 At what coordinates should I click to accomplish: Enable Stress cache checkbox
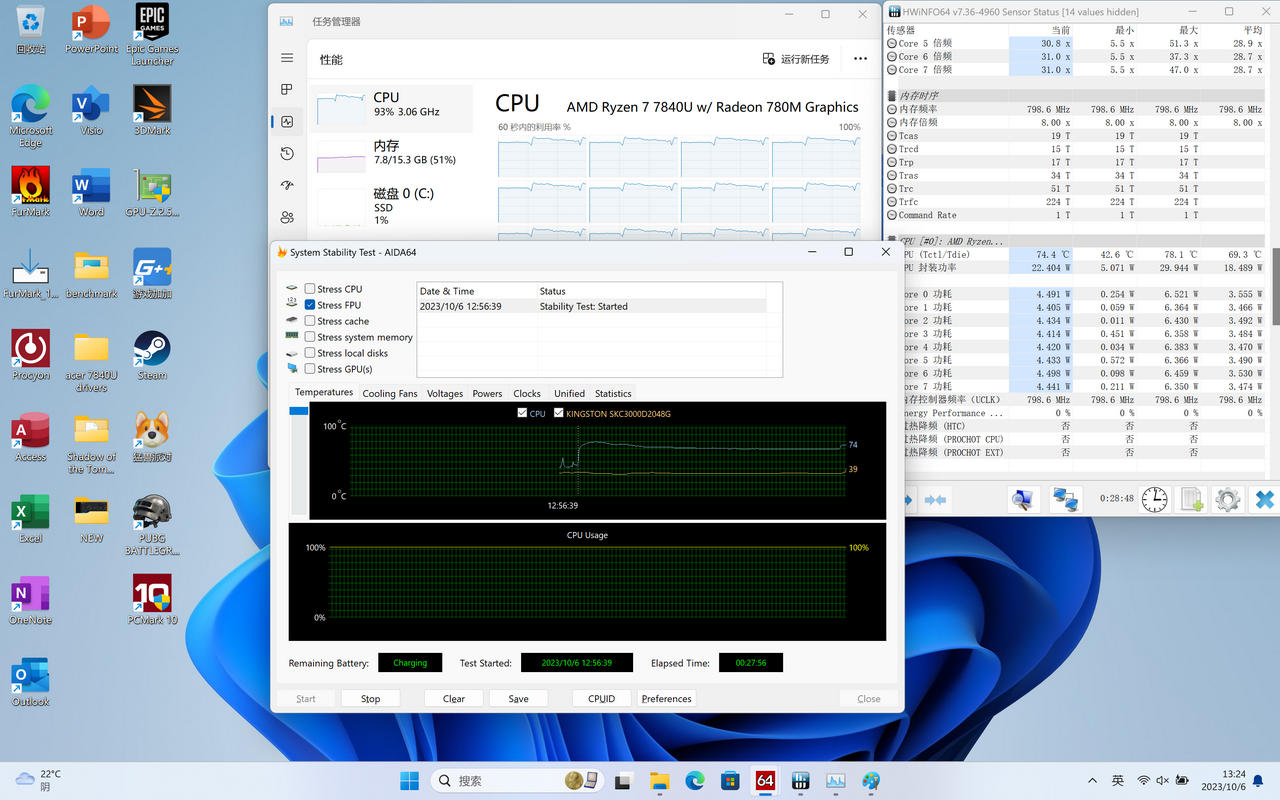tap(310, 321)
